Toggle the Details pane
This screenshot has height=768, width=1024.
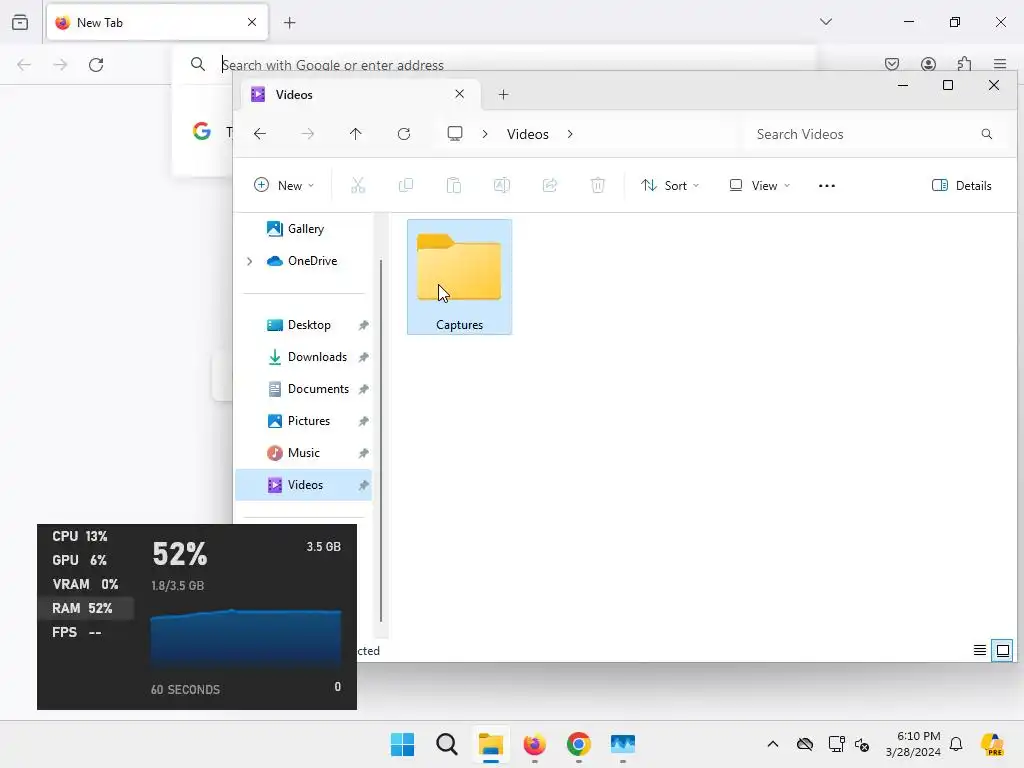[x=961, y=185]
